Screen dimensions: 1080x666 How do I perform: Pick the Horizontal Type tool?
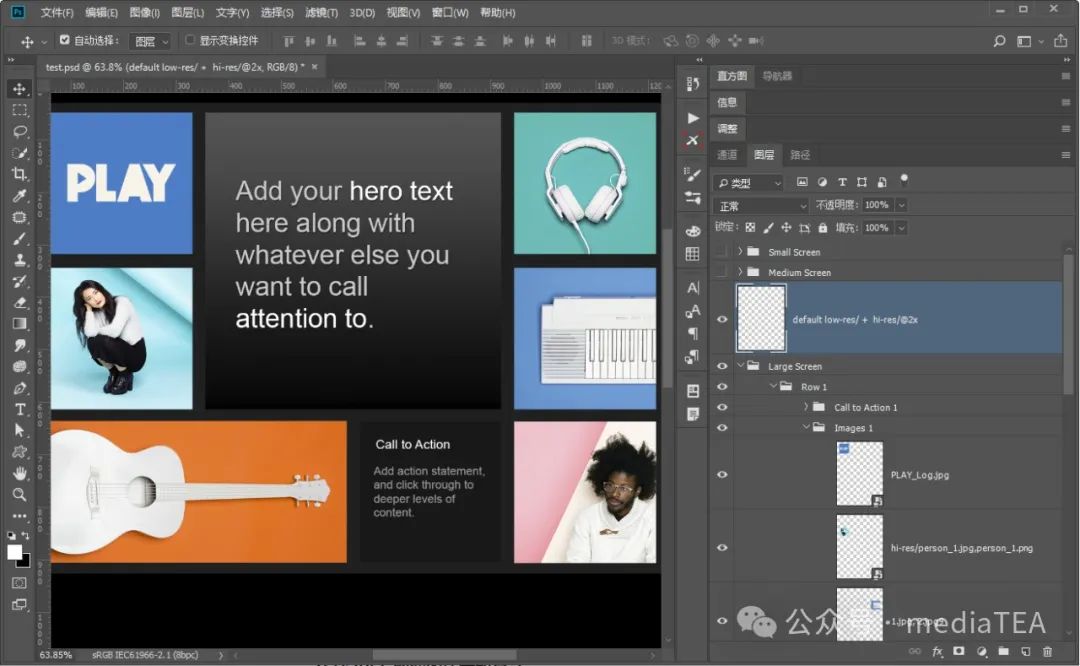[19, 409]
